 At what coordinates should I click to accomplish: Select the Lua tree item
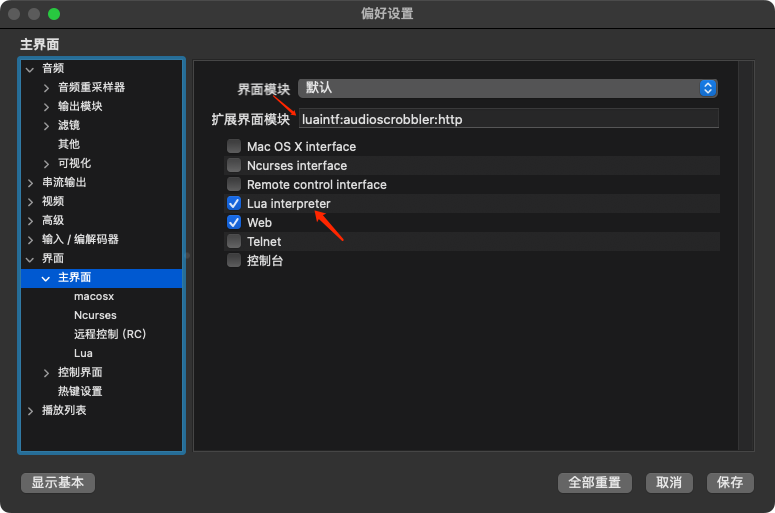[x=83, y=353]
